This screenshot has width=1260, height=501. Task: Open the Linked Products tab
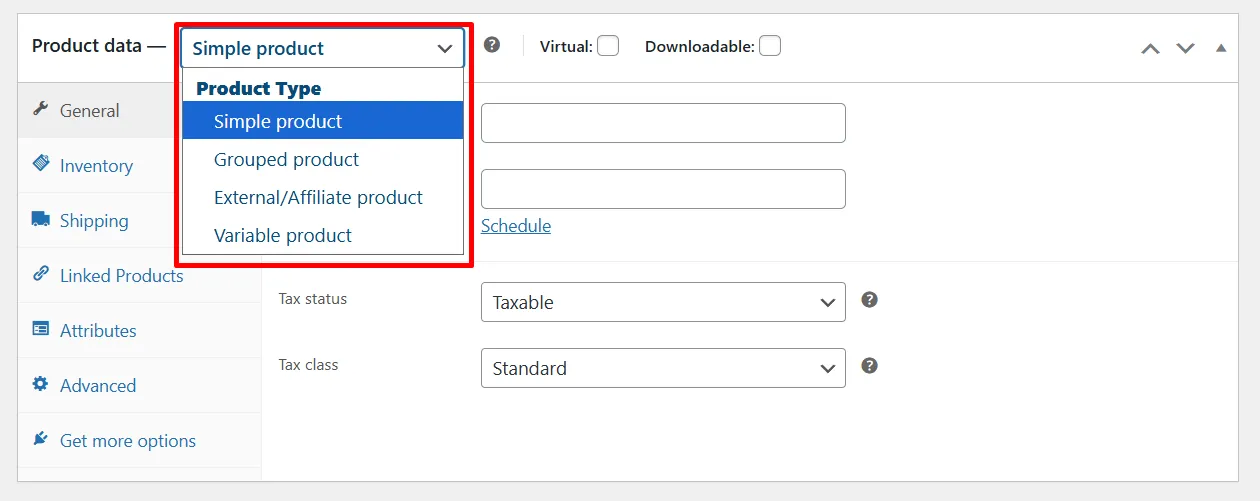tap(139, 275)
